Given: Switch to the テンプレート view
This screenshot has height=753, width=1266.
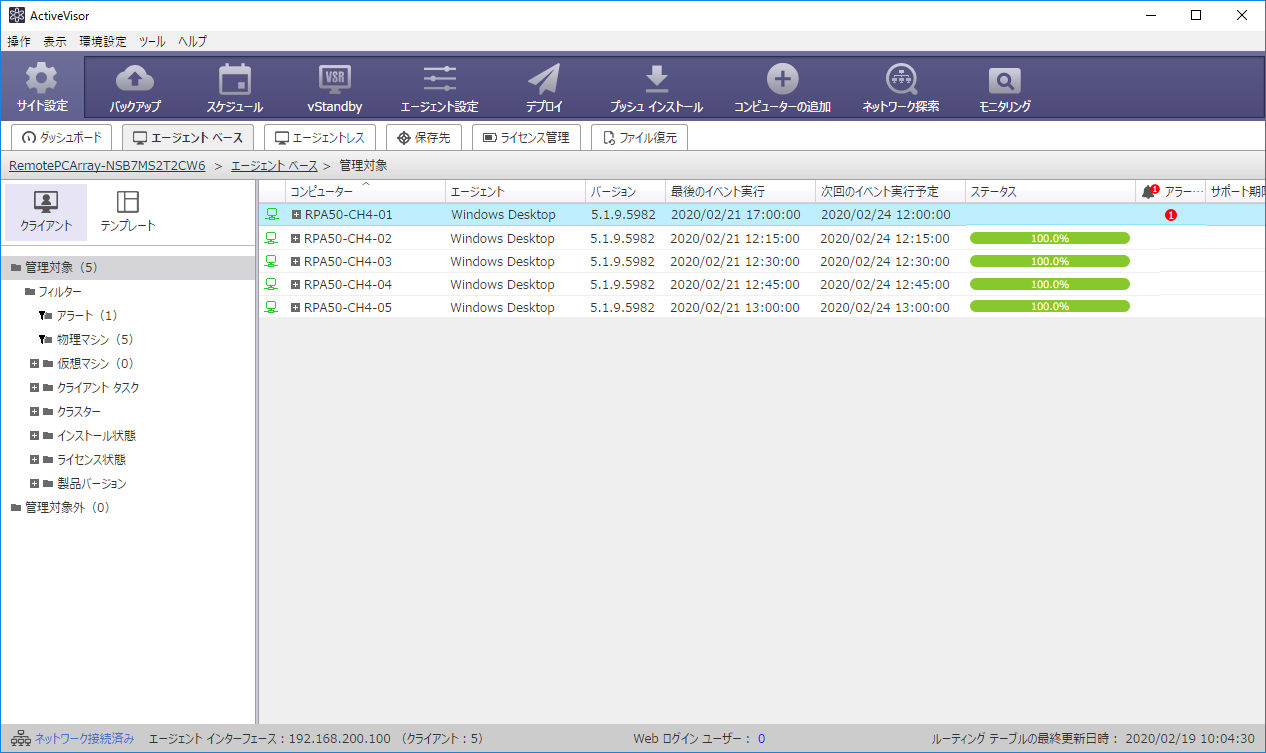Looking at the screenshot, I should [x=128, y=212].
